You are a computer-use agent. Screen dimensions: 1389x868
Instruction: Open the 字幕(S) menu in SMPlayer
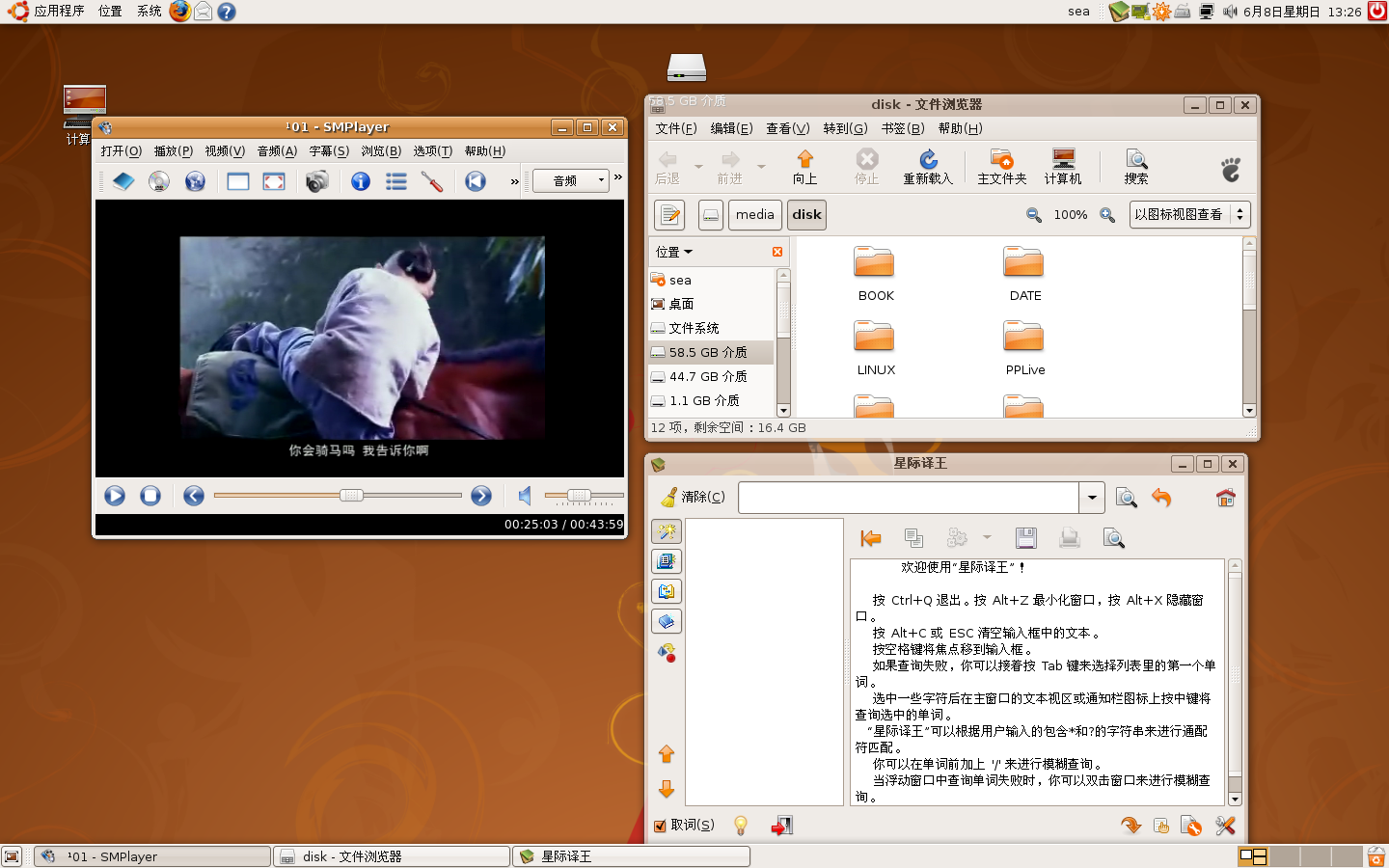pos(329,151)
